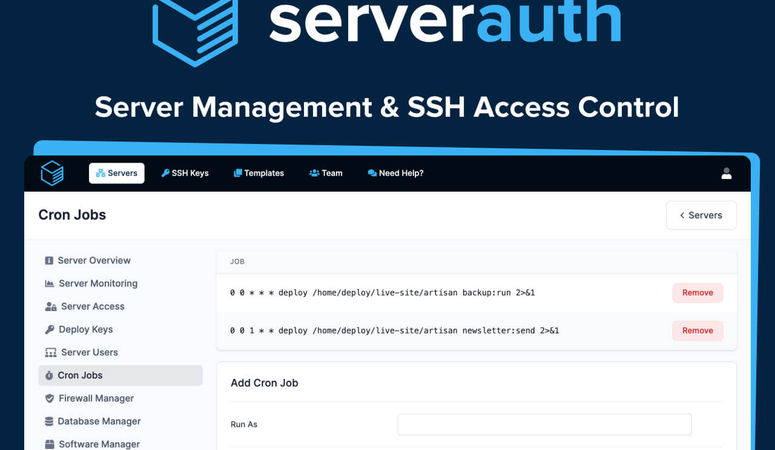Click the Server Users group icon
This screenshot has height=450, width=775.
[x=50, y=353]
